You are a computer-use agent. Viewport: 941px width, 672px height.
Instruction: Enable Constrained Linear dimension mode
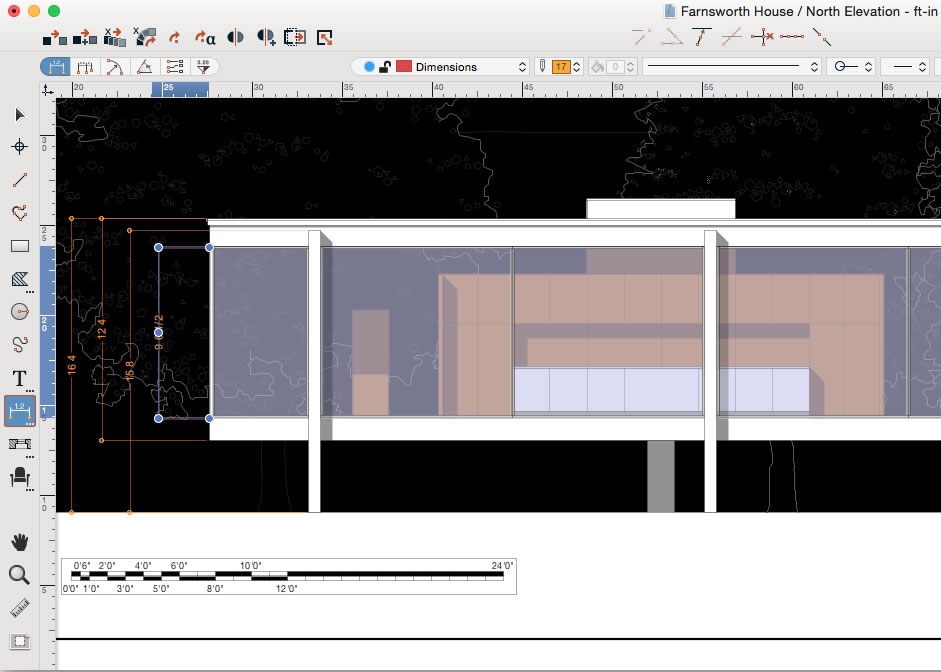click(56, 67)
